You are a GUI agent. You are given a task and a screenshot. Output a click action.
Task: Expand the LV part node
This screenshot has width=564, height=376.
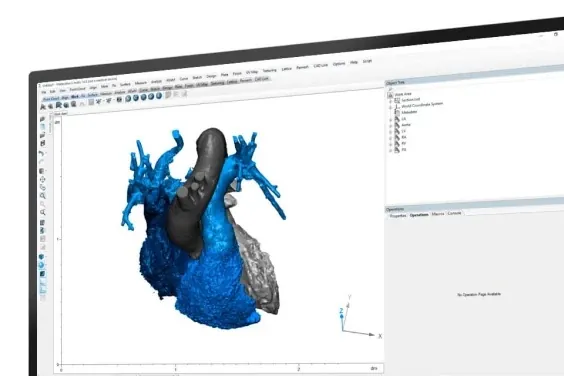[391, 132]
